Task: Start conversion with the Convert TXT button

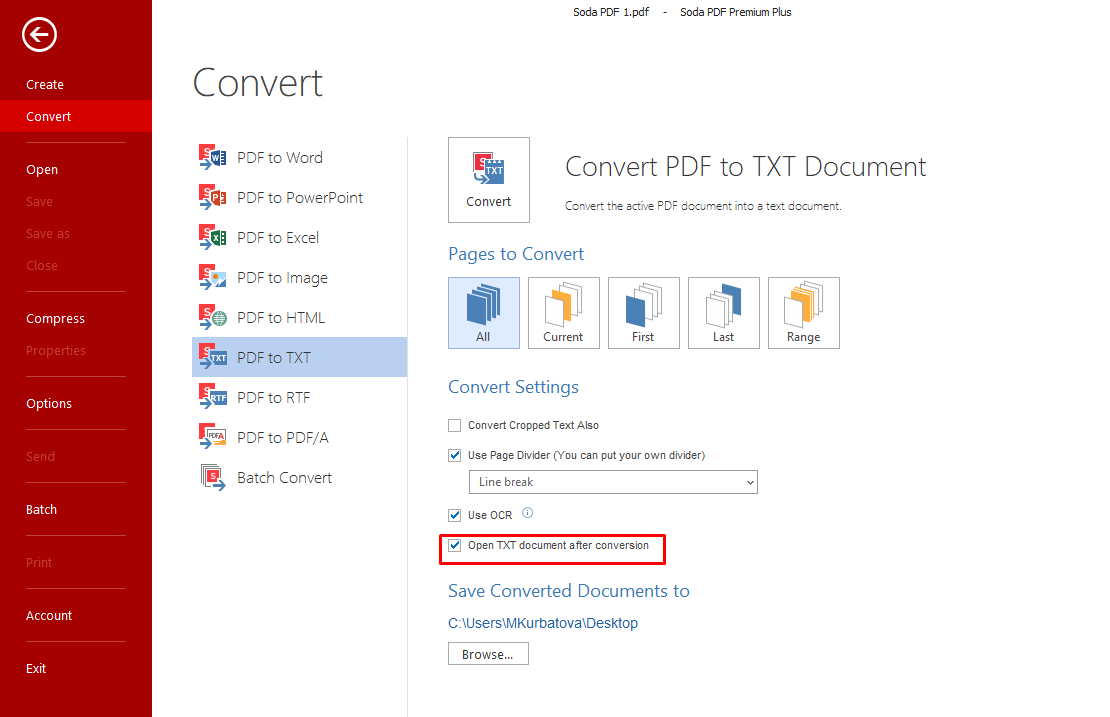Action: [x=488, y=180]
